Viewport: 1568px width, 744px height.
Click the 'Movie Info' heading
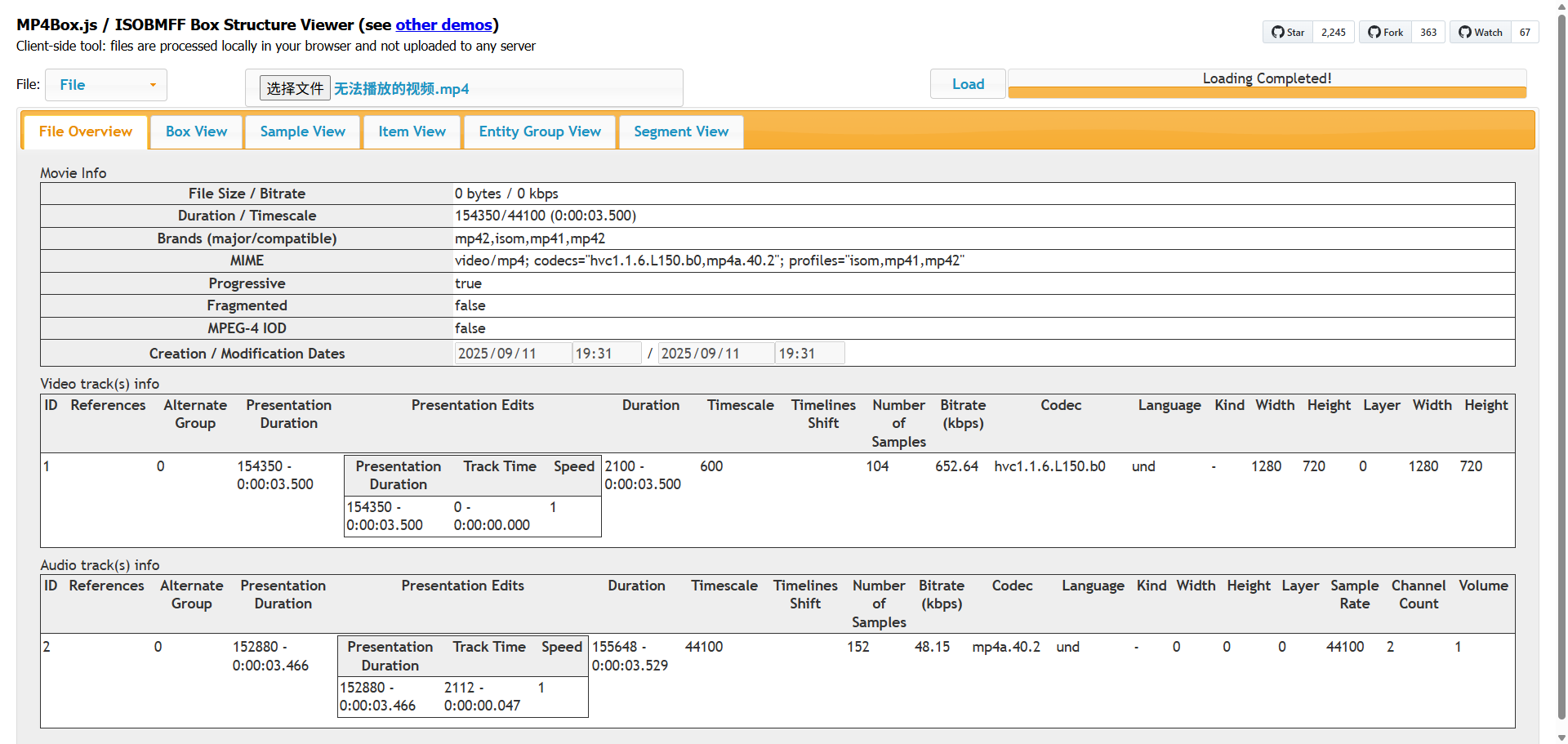click(x=73, y=173)
